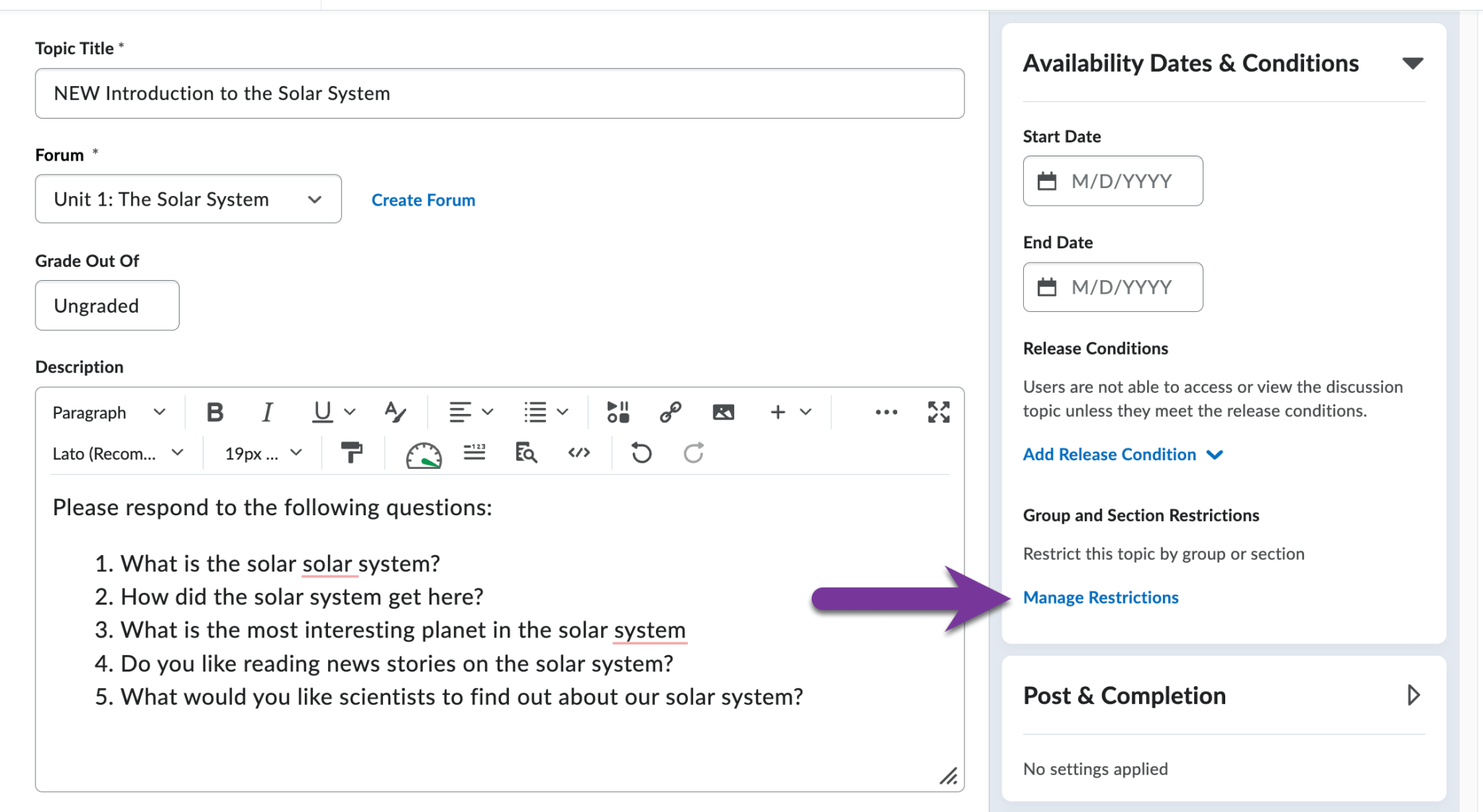Expand the Post & Completion section
The height and width of the screenshot is (812, 1483).
1412,695
